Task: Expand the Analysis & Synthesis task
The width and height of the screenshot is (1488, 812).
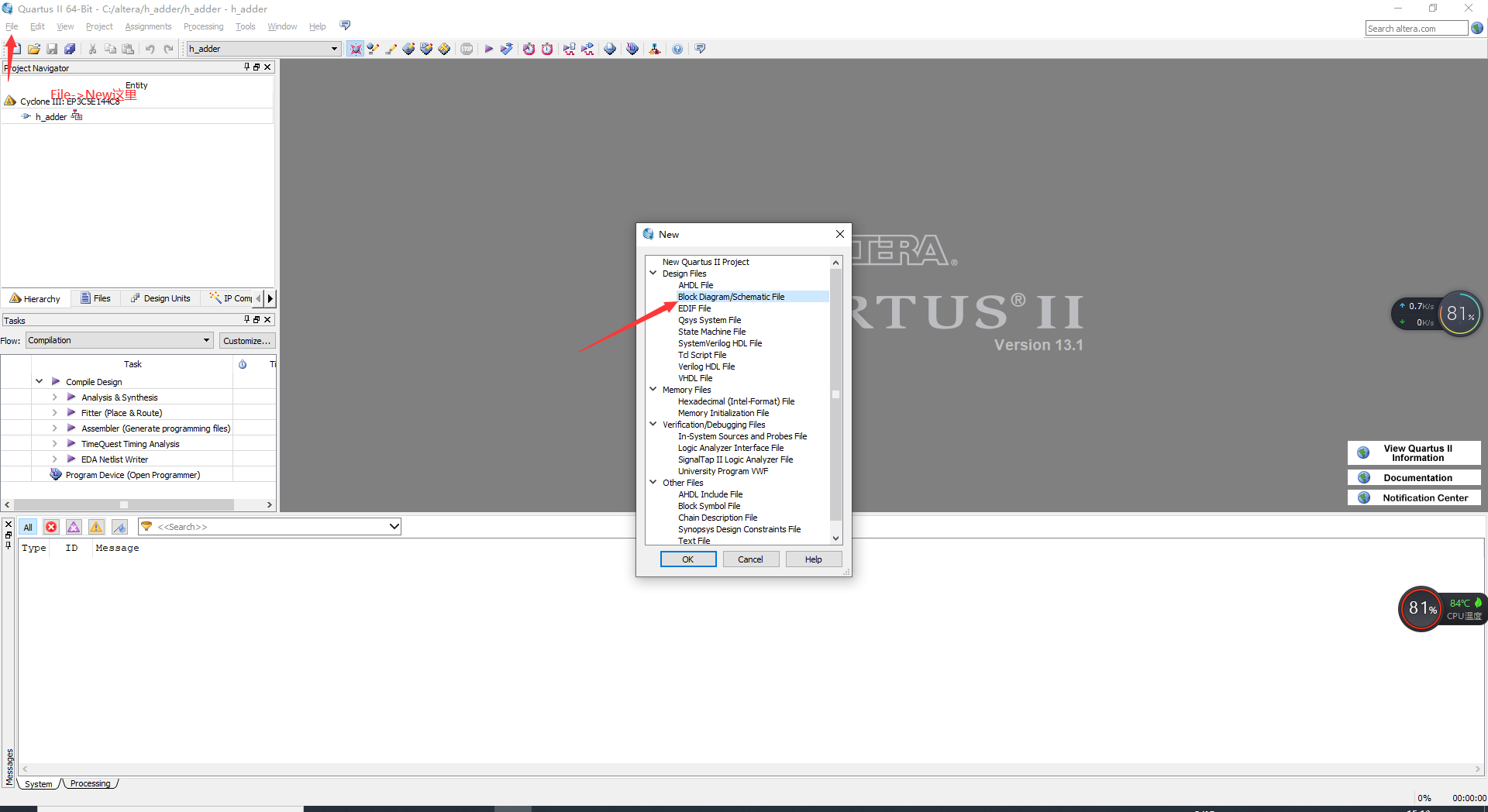Action: 54,397
